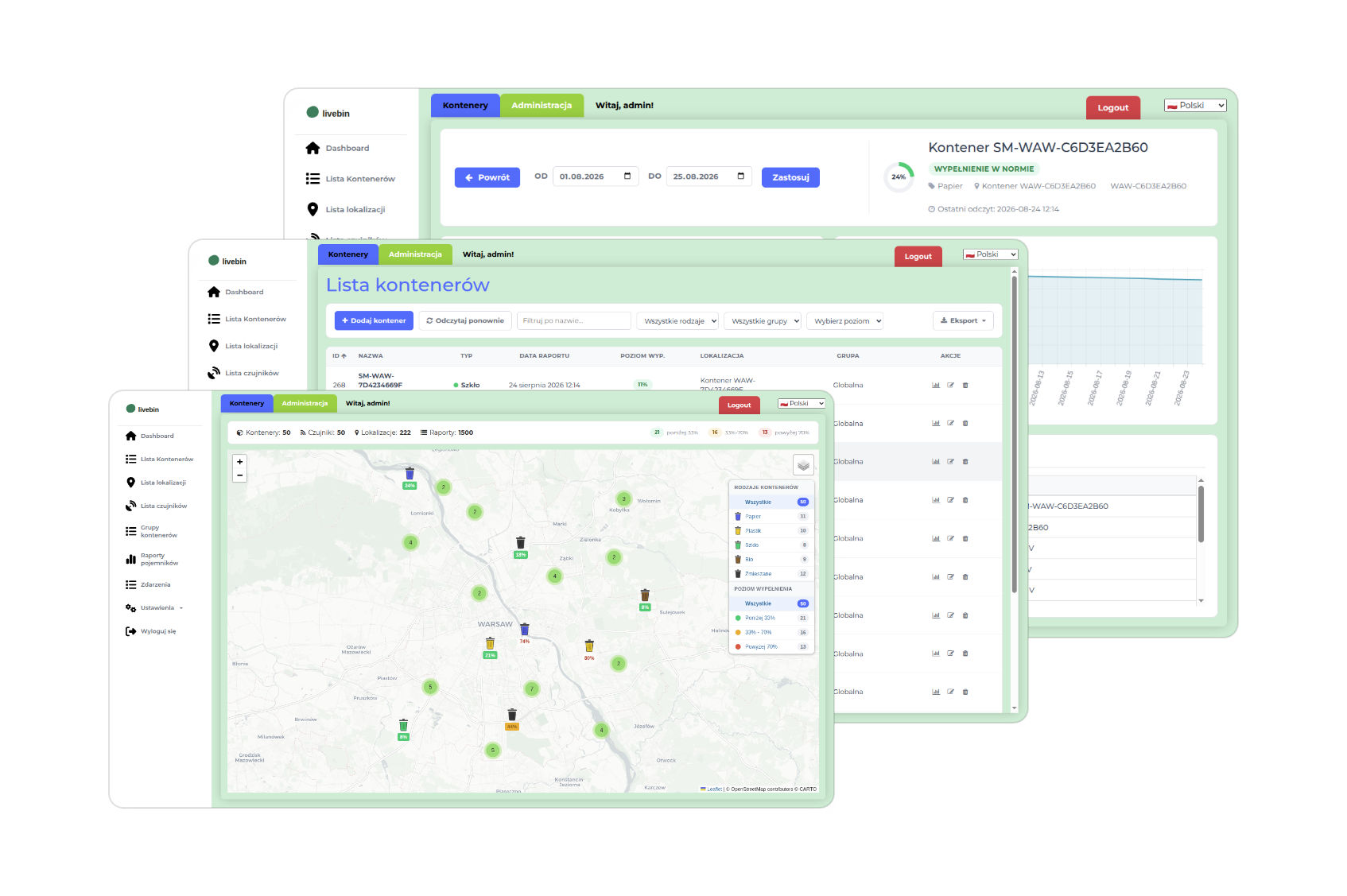Filter map by Plastik container type
This screenshot has width=1347, height=896.
[771, 530]
